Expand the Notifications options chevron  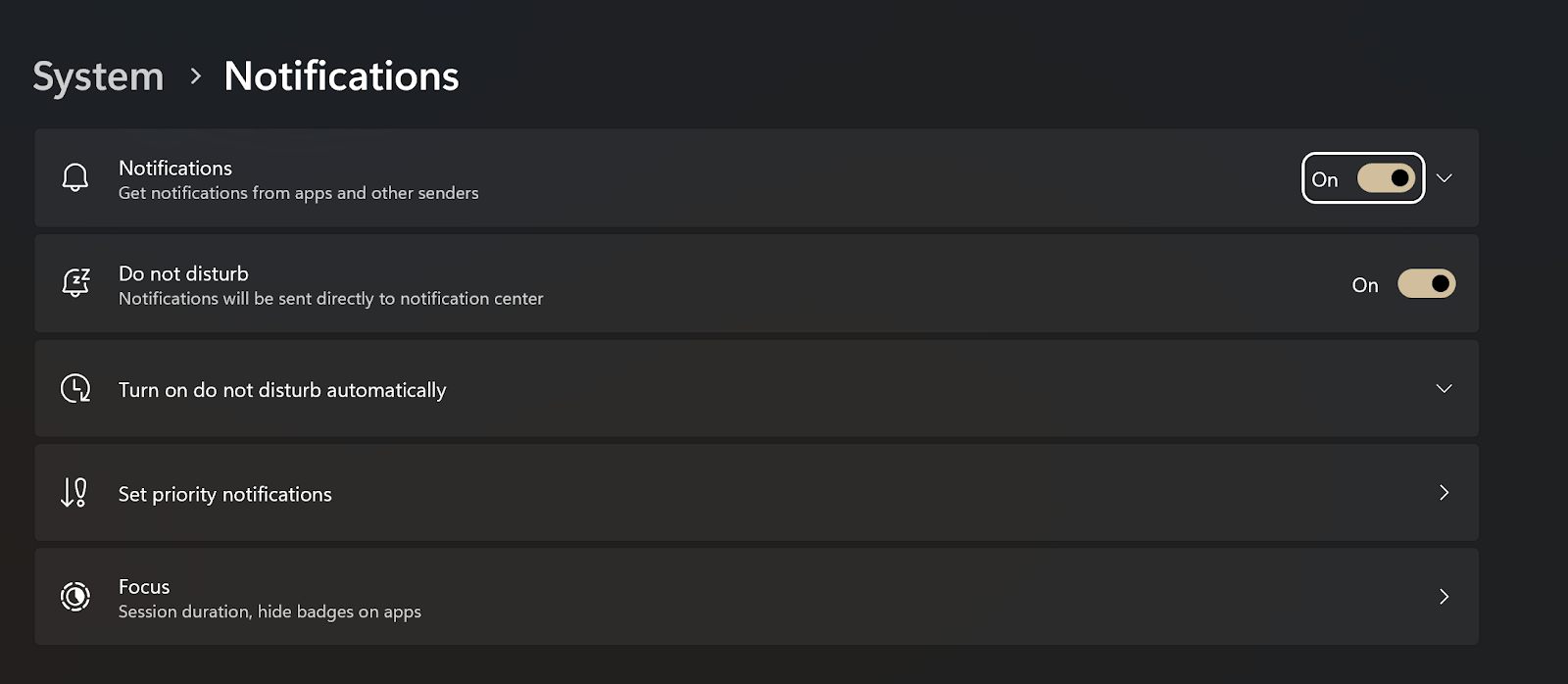point(1444,178)
